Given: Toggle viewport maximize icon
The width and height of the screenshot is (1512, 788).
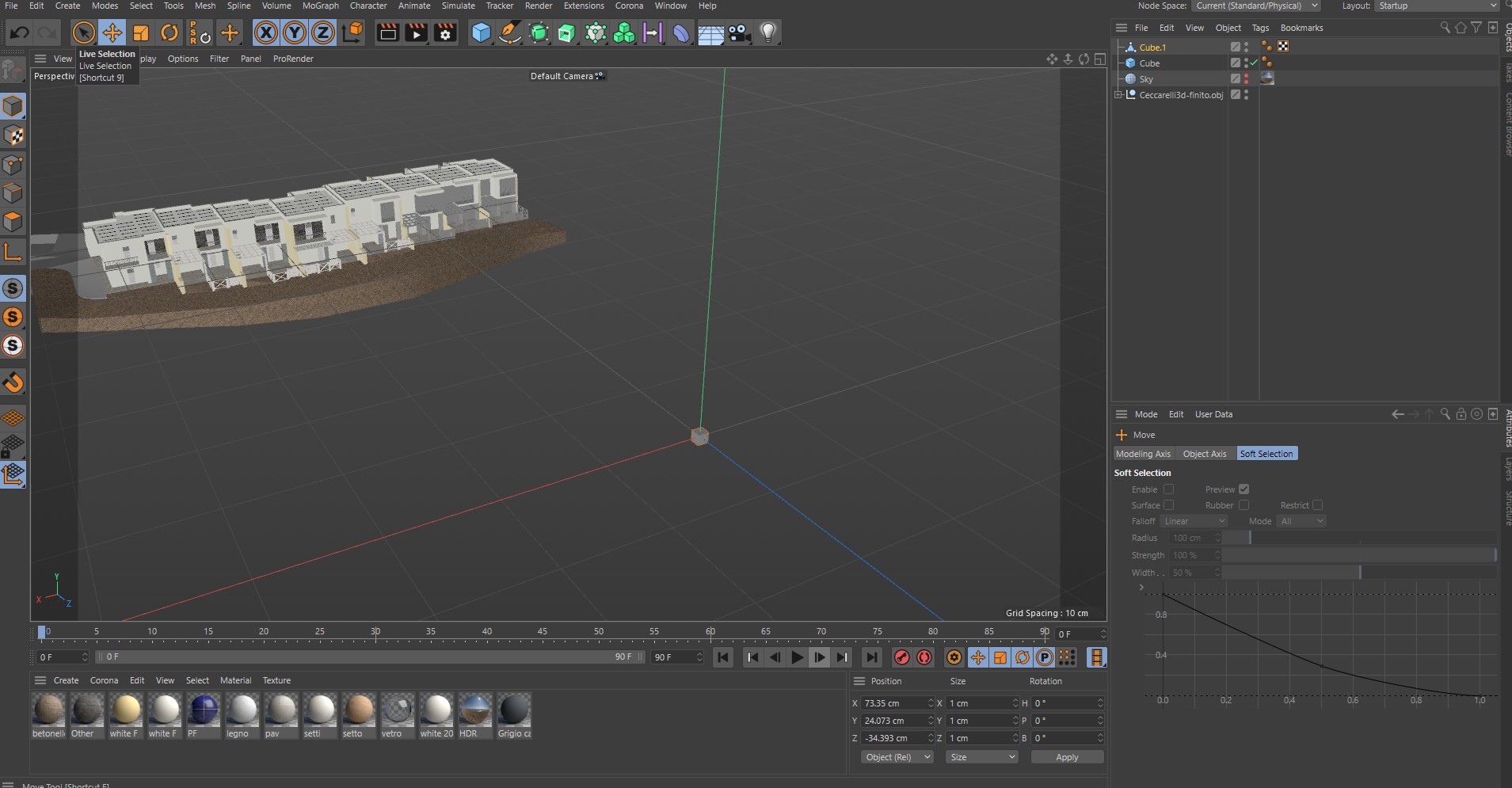Looking at the screenshot, I should pos(1100,59).
